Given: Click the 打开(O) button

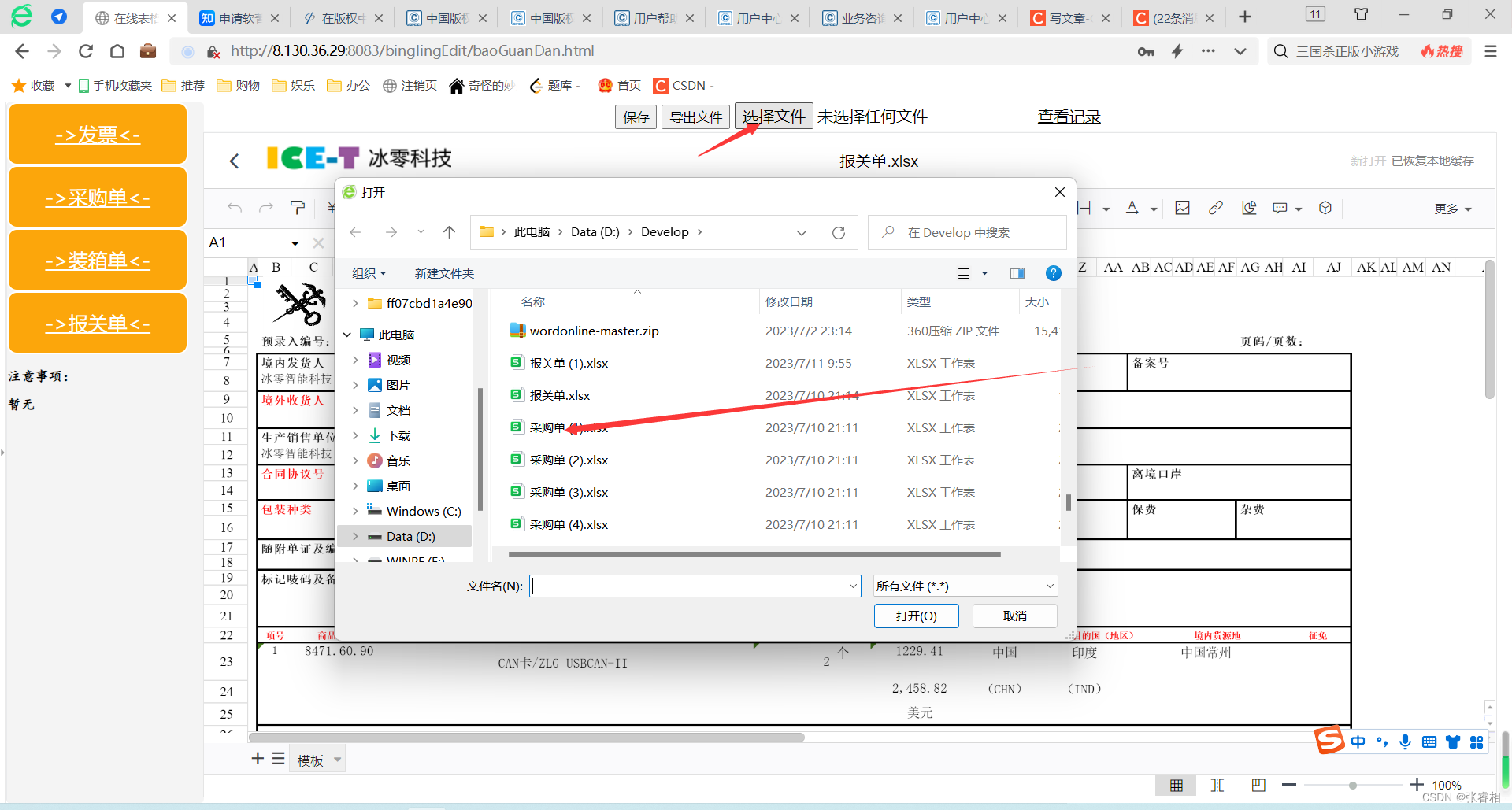Looking at the screenshot, I should tap(916, 616).
